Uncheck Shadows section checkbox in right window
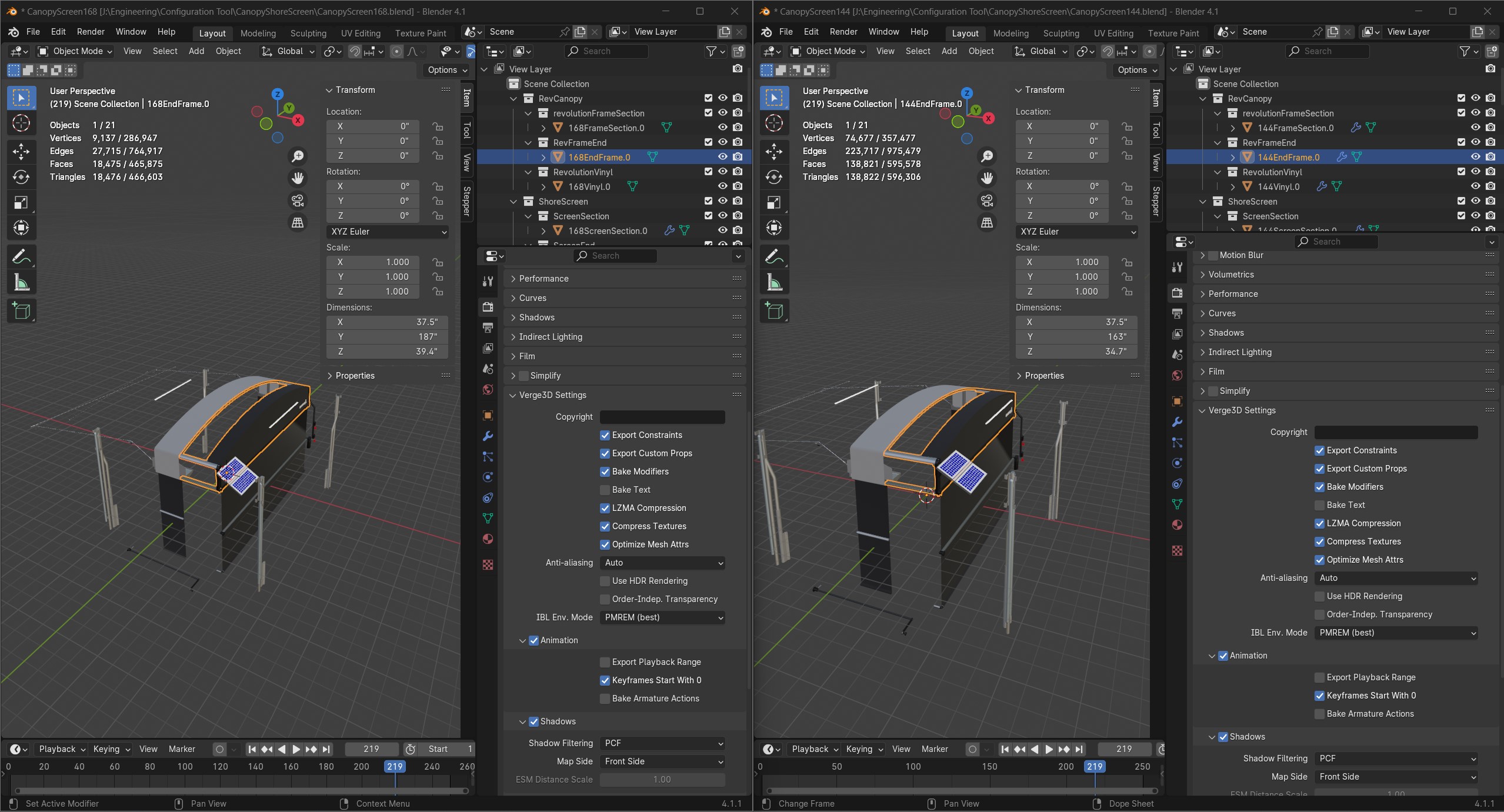 click(1223, 737)
